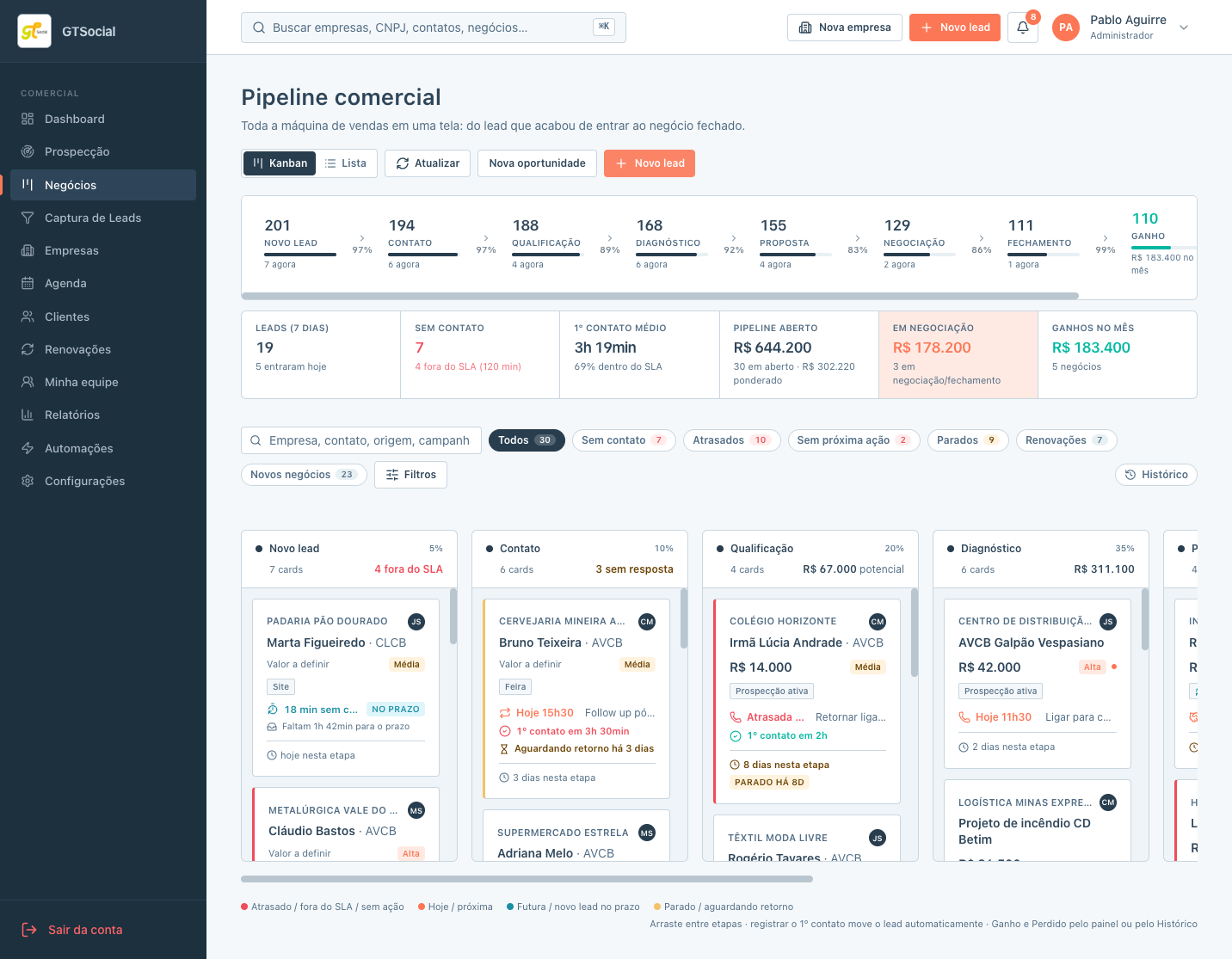Image resolution: width=1232 pixels, height=959 pixels.
Task: Open Negócios in the sidebar
Action: pyautogui.click(x=103, y=185)
